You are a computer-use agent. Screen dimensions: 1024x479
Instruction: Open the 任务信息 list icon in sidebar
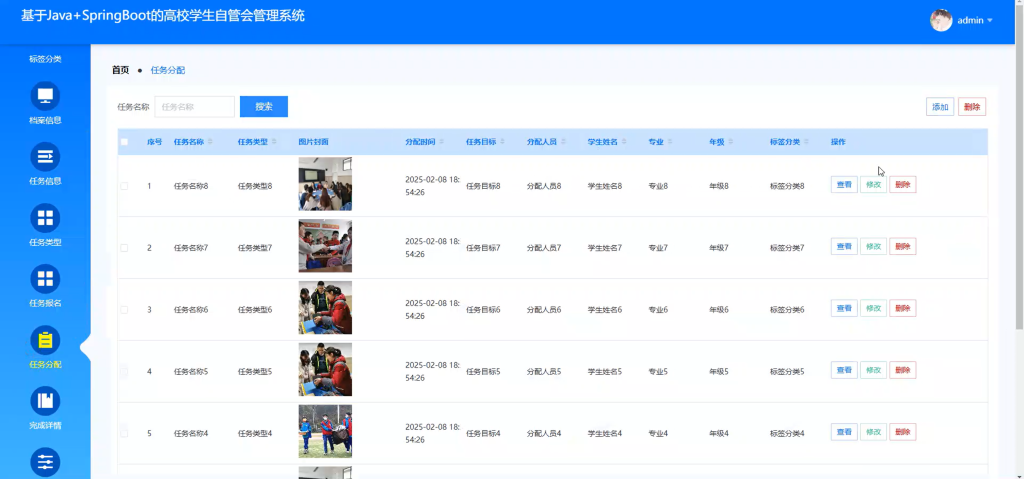coord(45,157)
